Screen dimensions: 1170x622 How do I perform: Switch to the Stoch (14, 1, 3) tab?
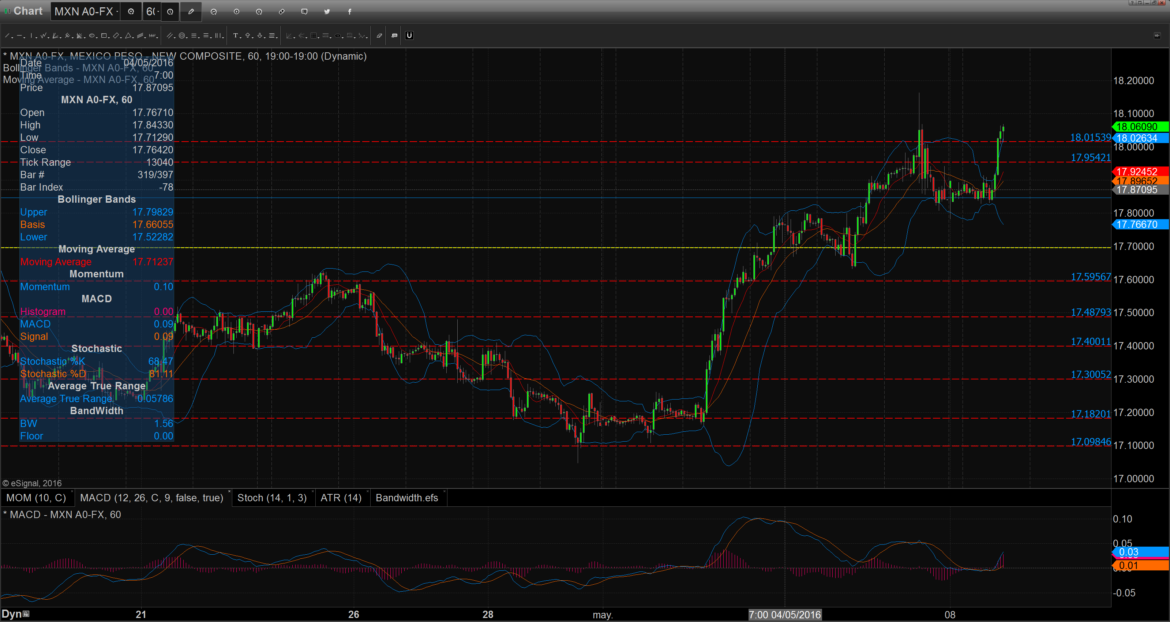[272, 497]
